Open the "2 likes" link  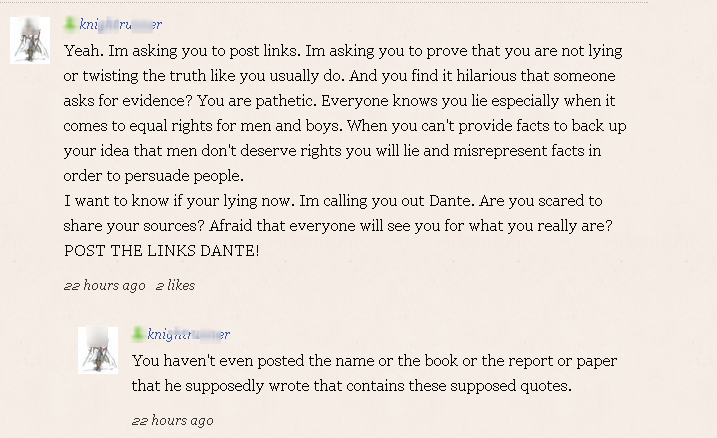coord(175,285)
